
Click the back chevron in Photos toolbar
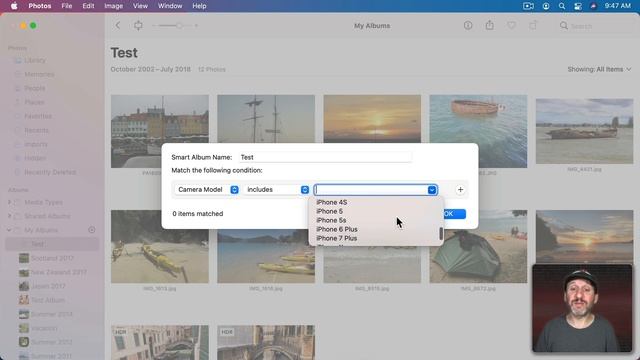pos(118,25)
